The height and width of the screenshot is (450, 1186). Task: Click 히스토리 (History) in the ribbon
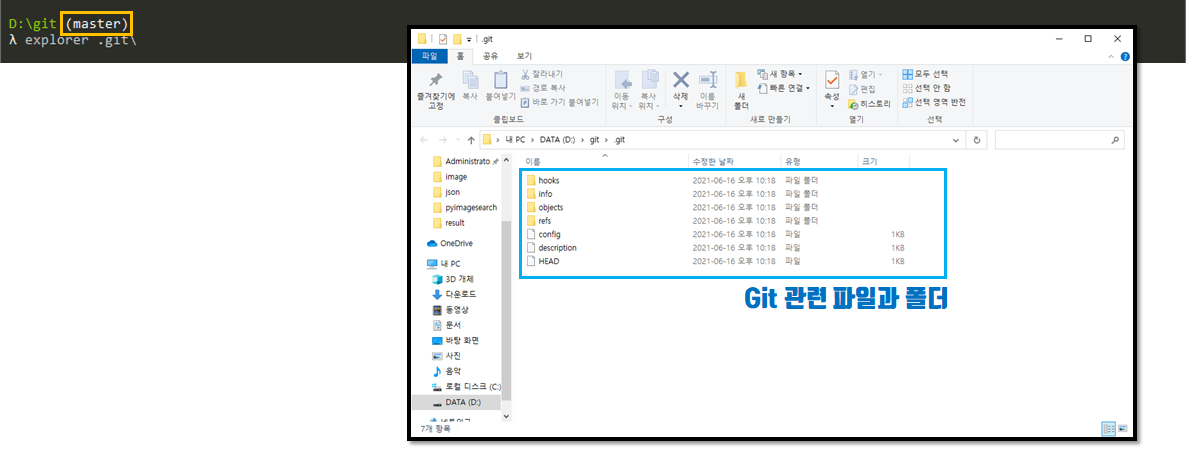point(869,104)
